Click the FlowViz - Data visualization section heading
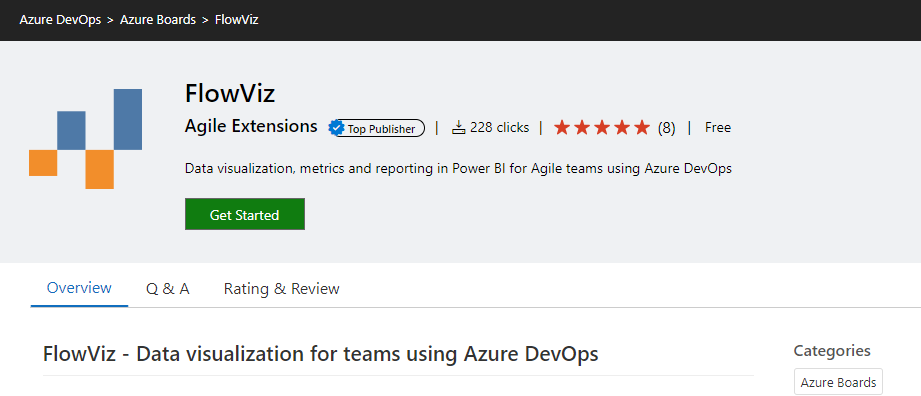The image size is (921, 396). [x=321, y=354]
